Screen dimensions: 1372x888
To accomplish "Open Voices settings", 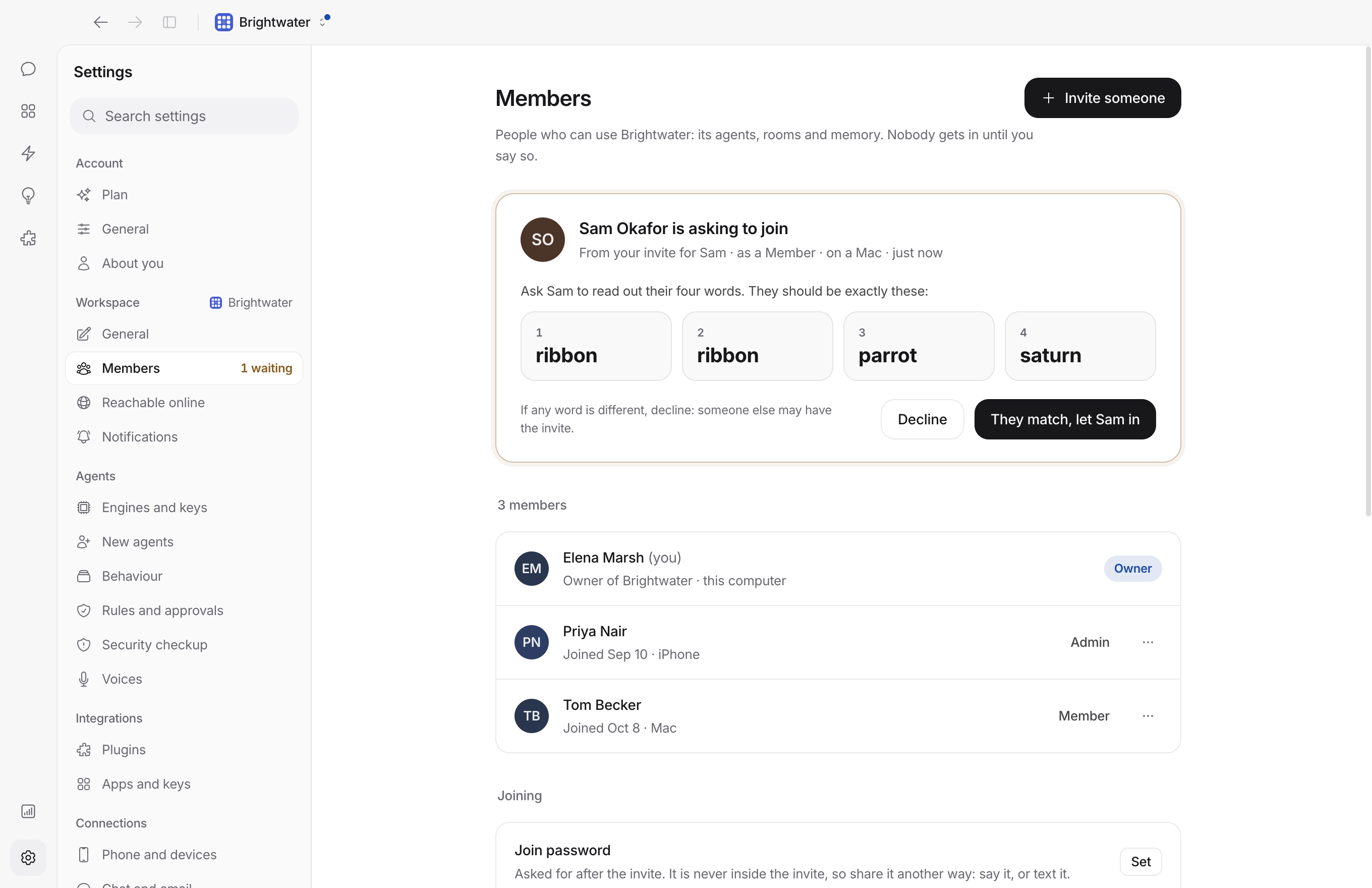I will (x=184, y=679).
